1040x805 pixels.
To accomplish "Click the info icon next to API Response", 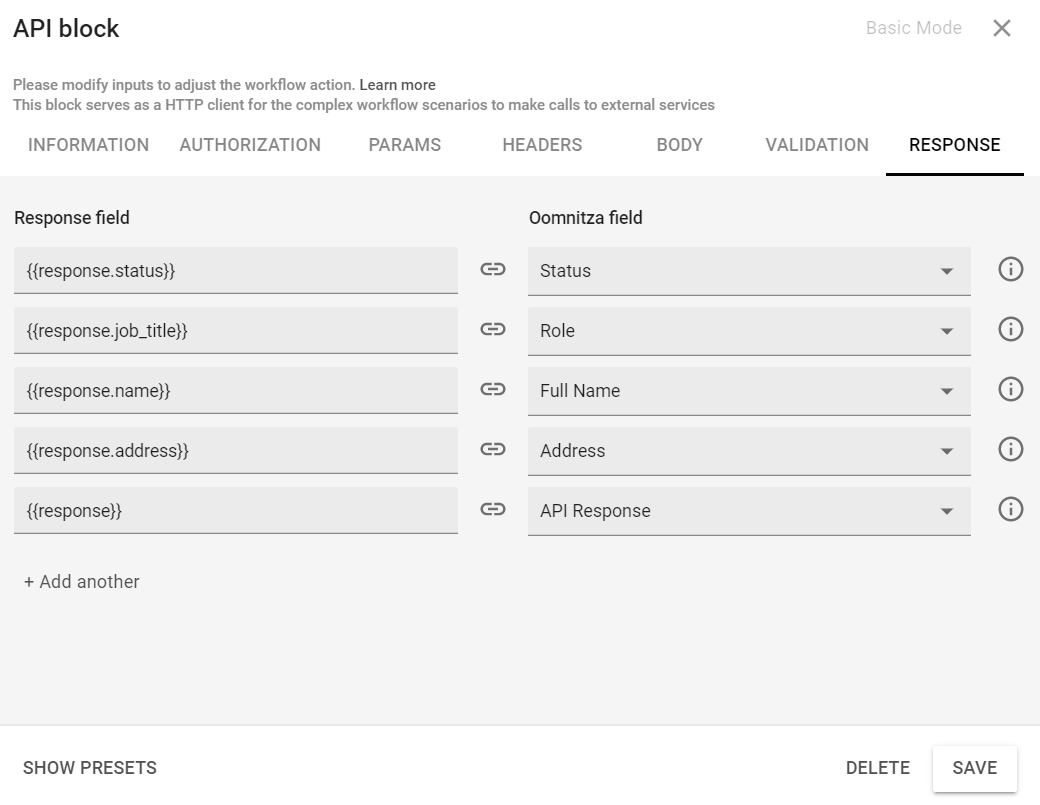I will [1010, 510].
